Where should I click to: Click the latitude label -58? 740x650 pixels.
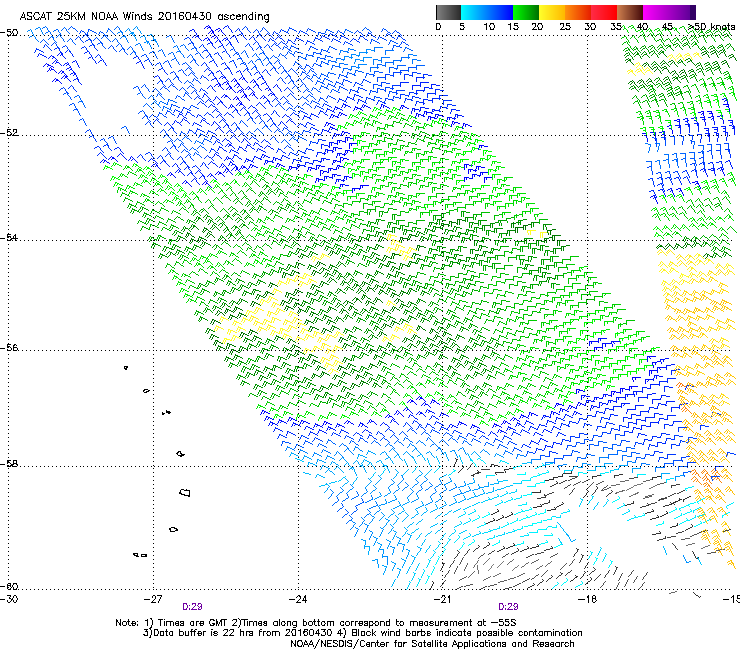tap(9, 464)
